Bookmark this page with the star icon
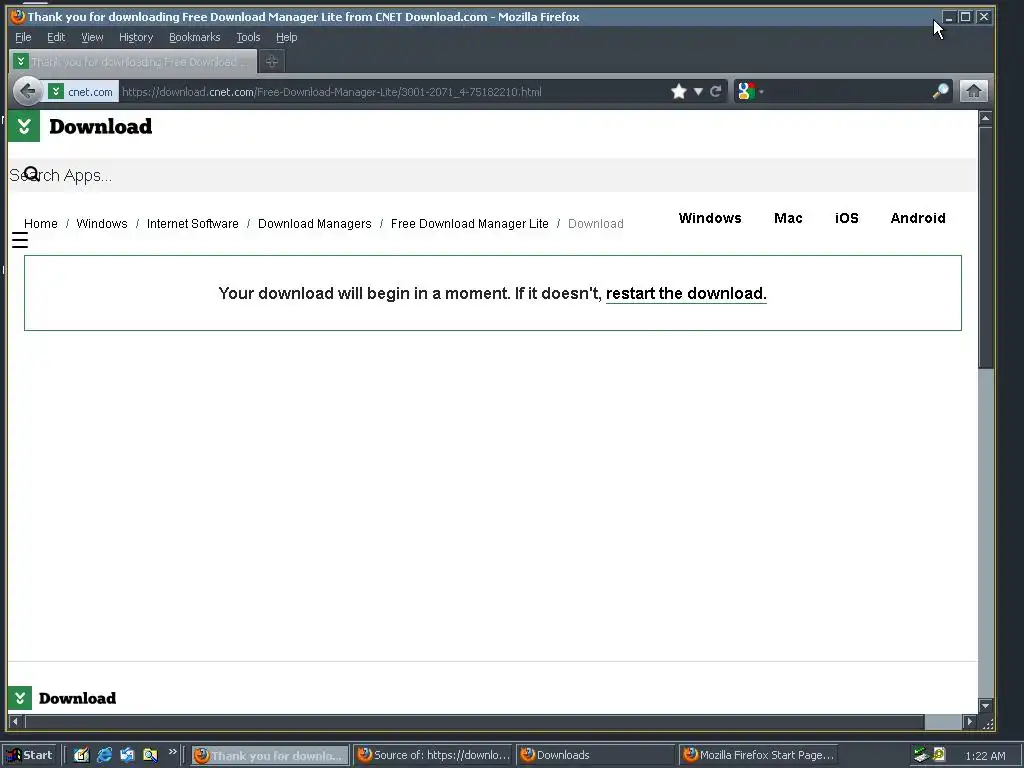 point(679,91)
